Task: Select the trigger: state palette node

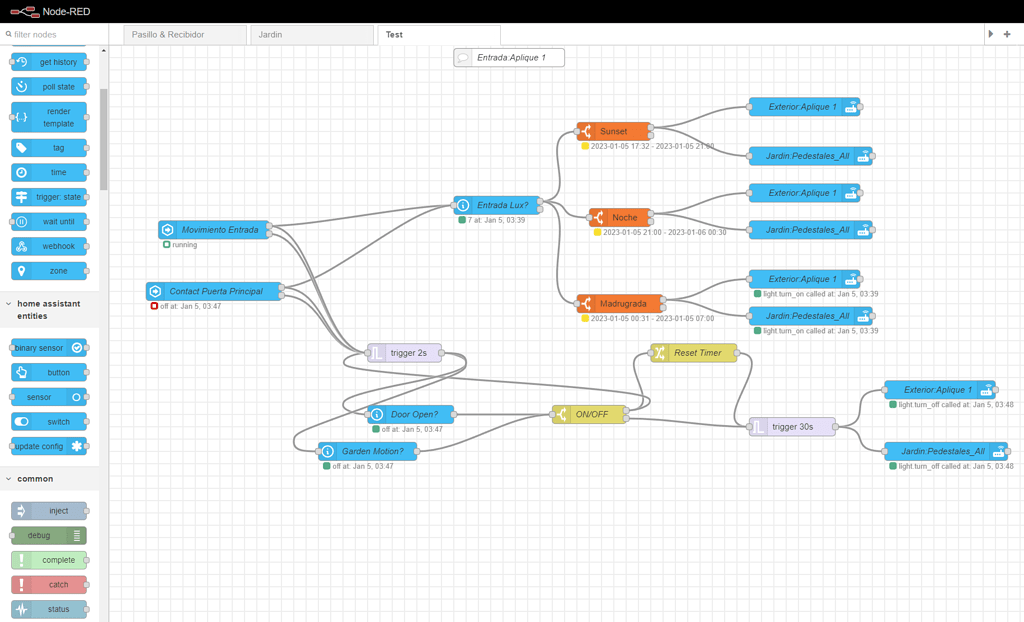Action: (x=47, y=197)
